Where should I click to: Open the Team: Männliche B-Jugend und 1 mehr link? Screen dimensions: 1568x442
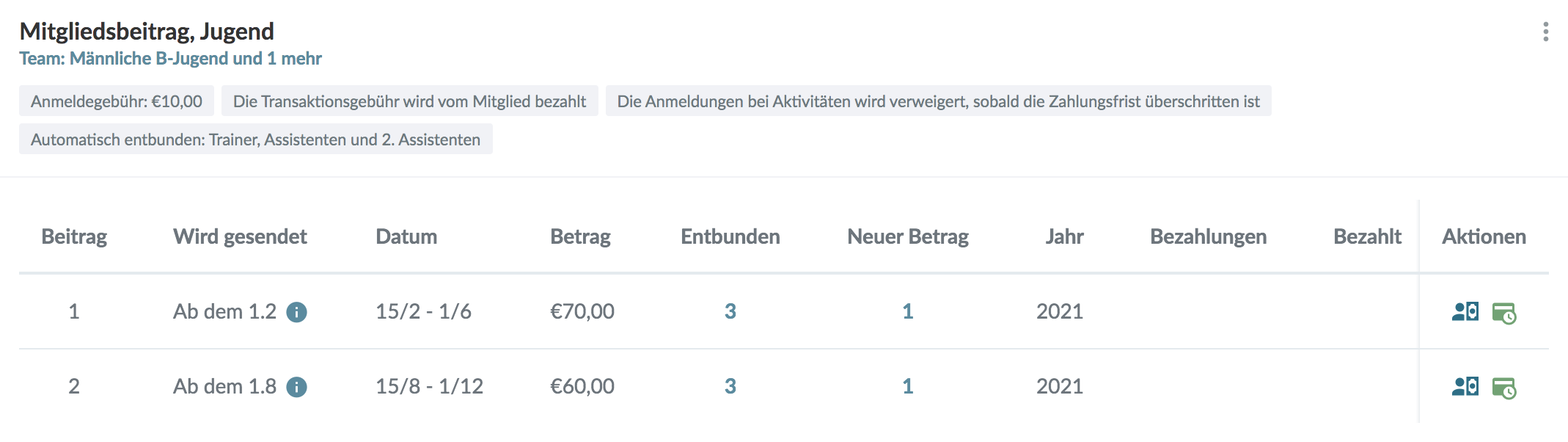coord(170,59)
